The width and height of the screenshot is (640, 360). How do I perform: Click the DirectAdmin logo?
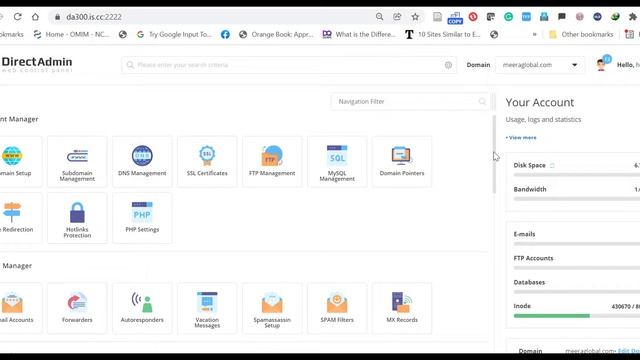(37, 64)
